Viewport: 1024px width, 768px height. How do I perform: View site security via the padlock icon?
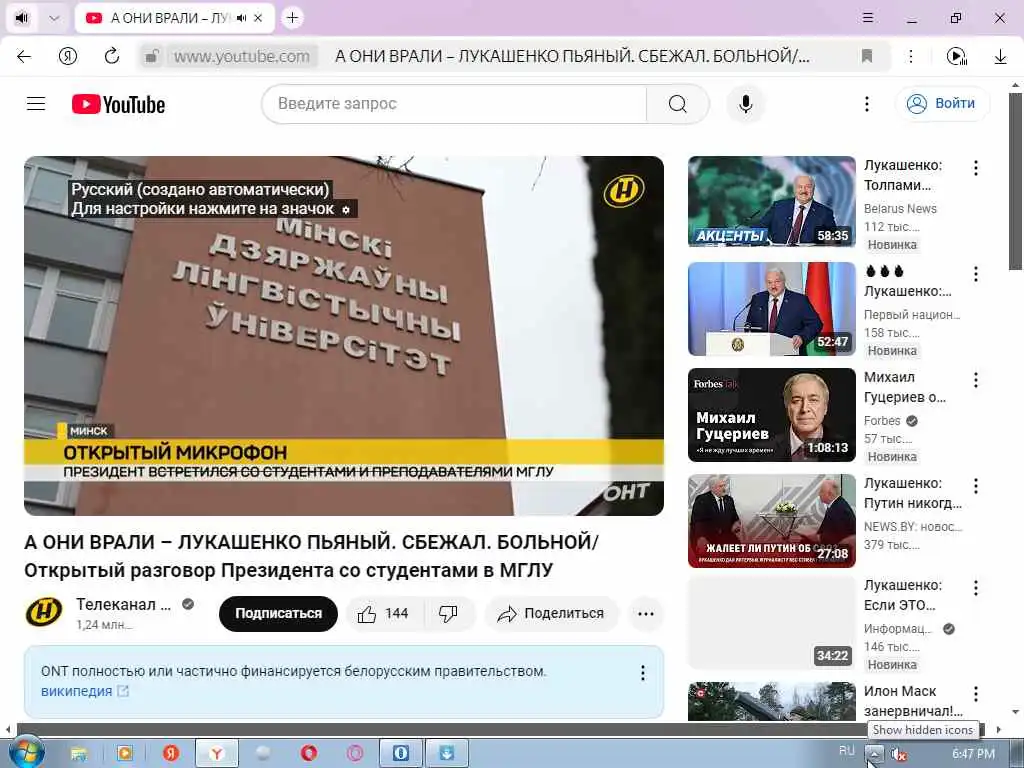tap(152, 56)
